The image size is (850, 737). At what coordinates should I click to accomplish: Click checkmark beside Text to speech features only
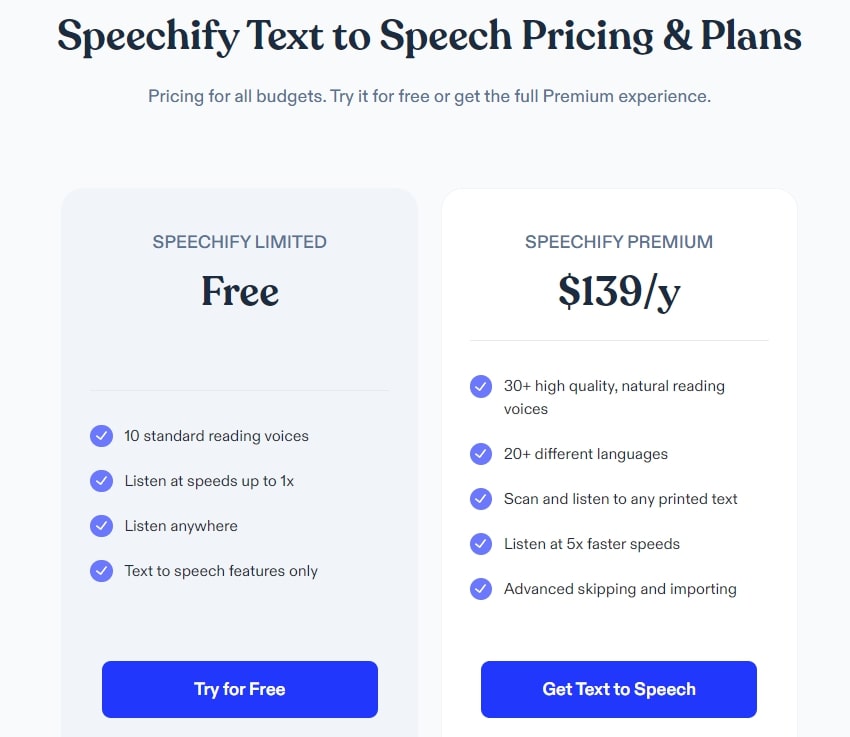pos(101,571)
